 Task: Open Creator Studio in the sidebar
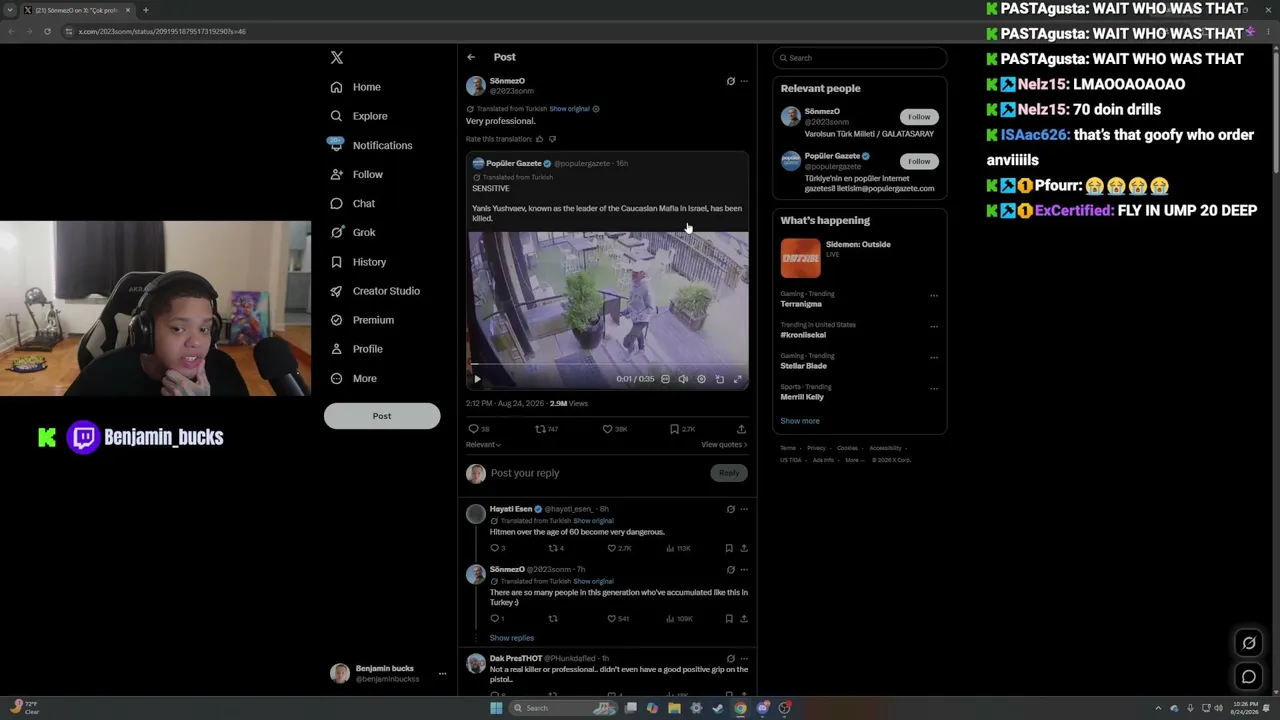(375, 291)
